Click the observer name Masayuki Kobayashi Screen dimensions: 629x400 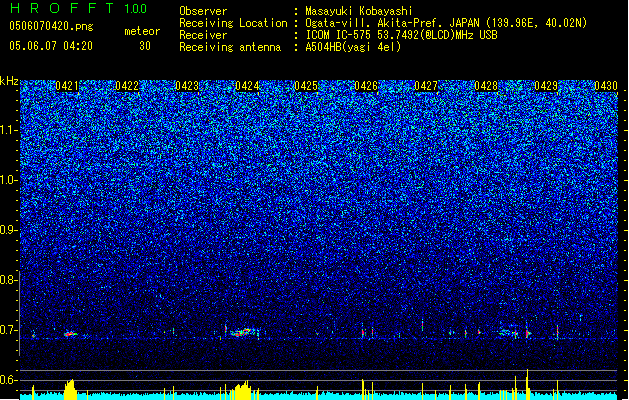tap(359, 11)
